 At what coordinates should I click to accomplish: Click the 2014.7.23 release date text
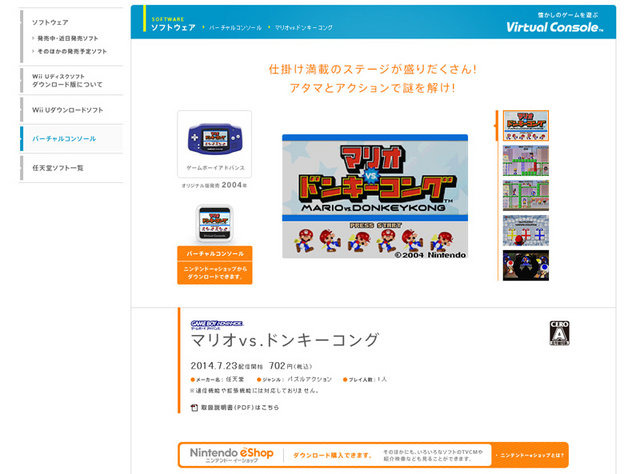tap(214, 365)
